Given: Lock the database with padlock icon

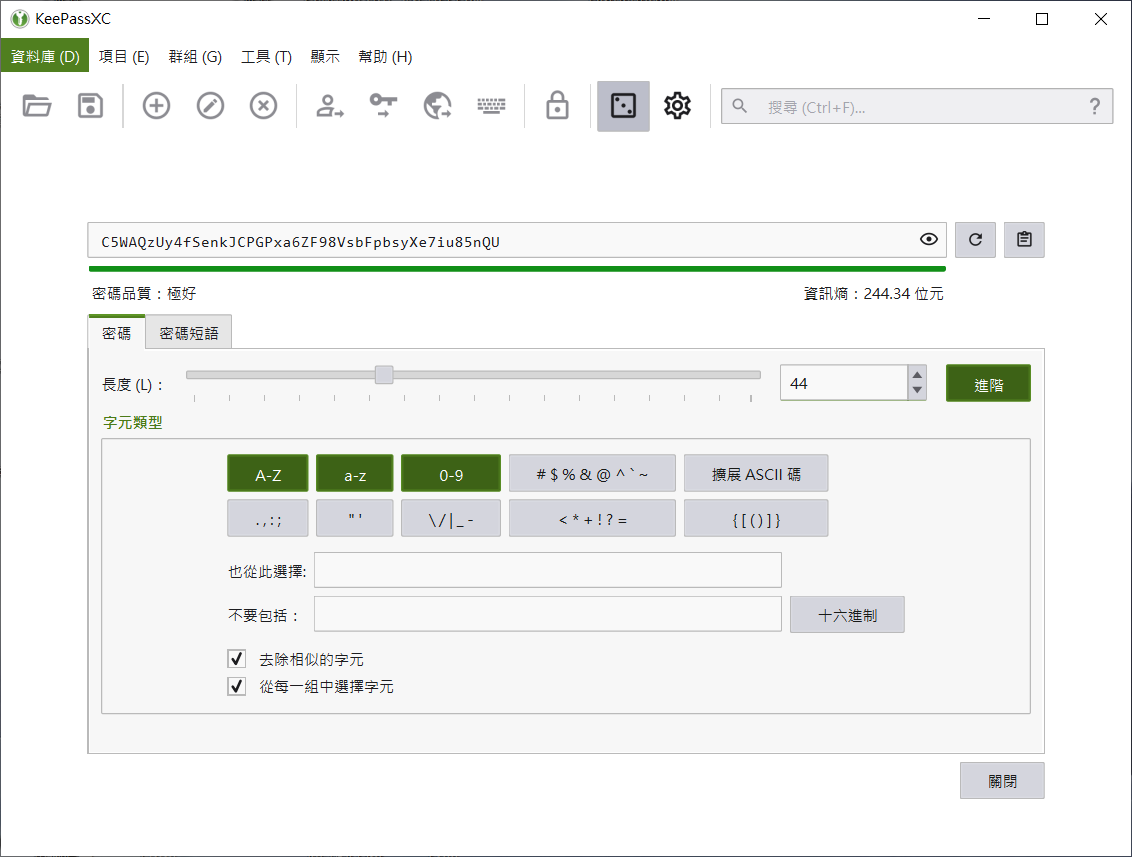Looking at the screenshot, I should pos(557,105).
